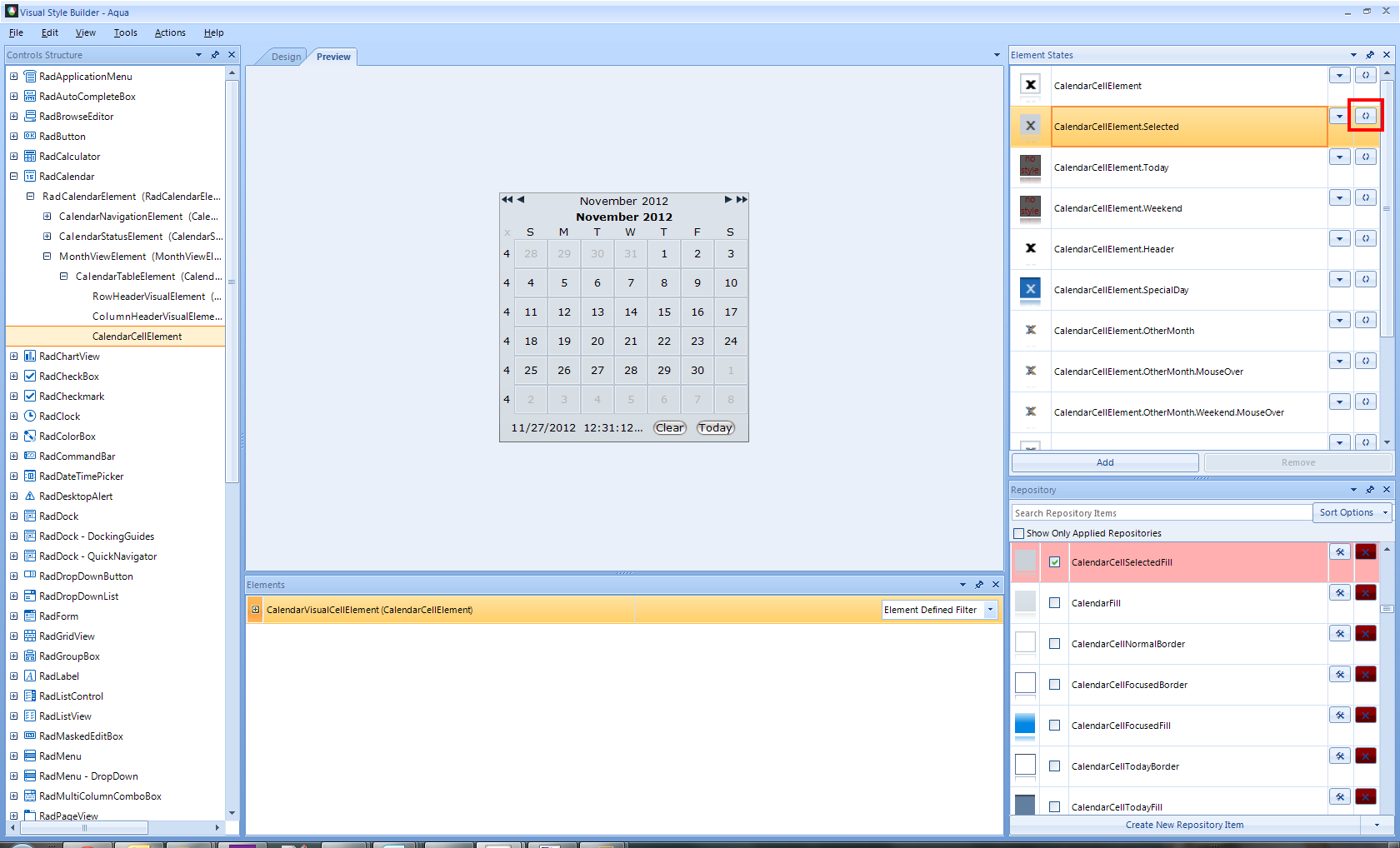The image size is (1400, 848).
Task: Edit the CalendarCellFocusedBorder repository item
Action: (1339, 674)
